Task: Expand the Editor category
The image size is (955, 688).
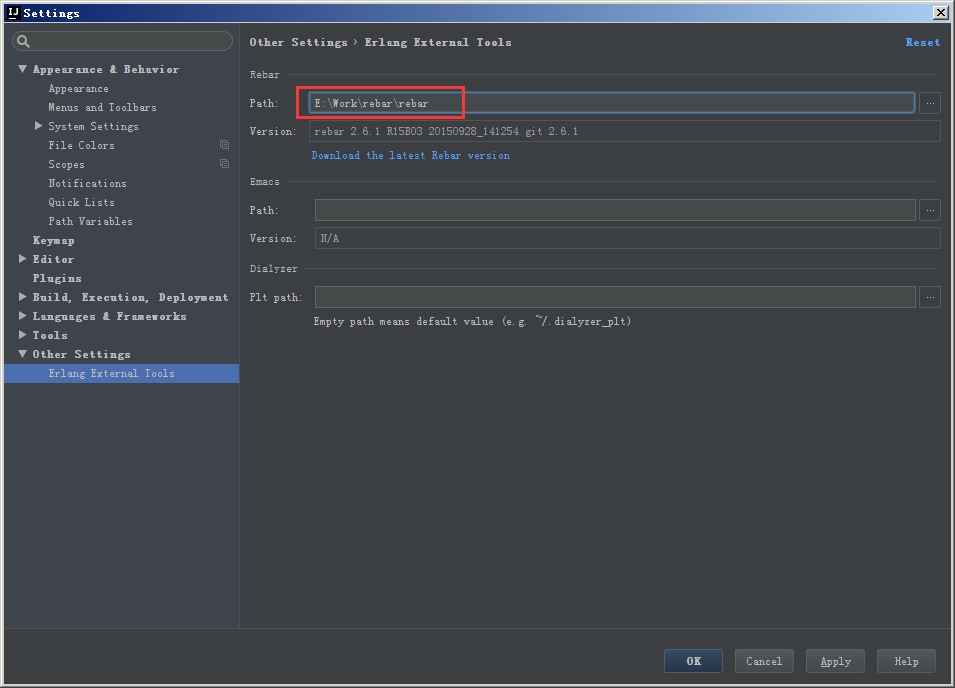Action: [22, 258]
